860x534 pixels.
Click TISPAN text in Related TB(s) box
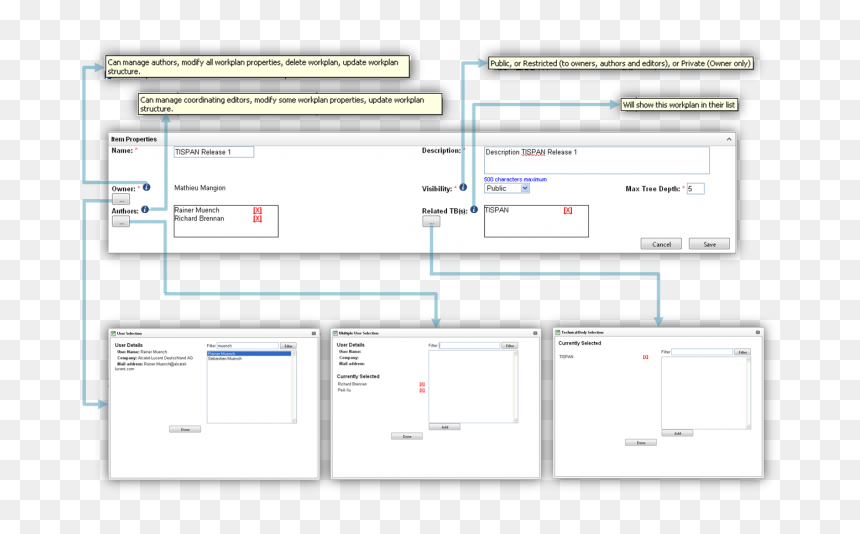coord(496,210)
